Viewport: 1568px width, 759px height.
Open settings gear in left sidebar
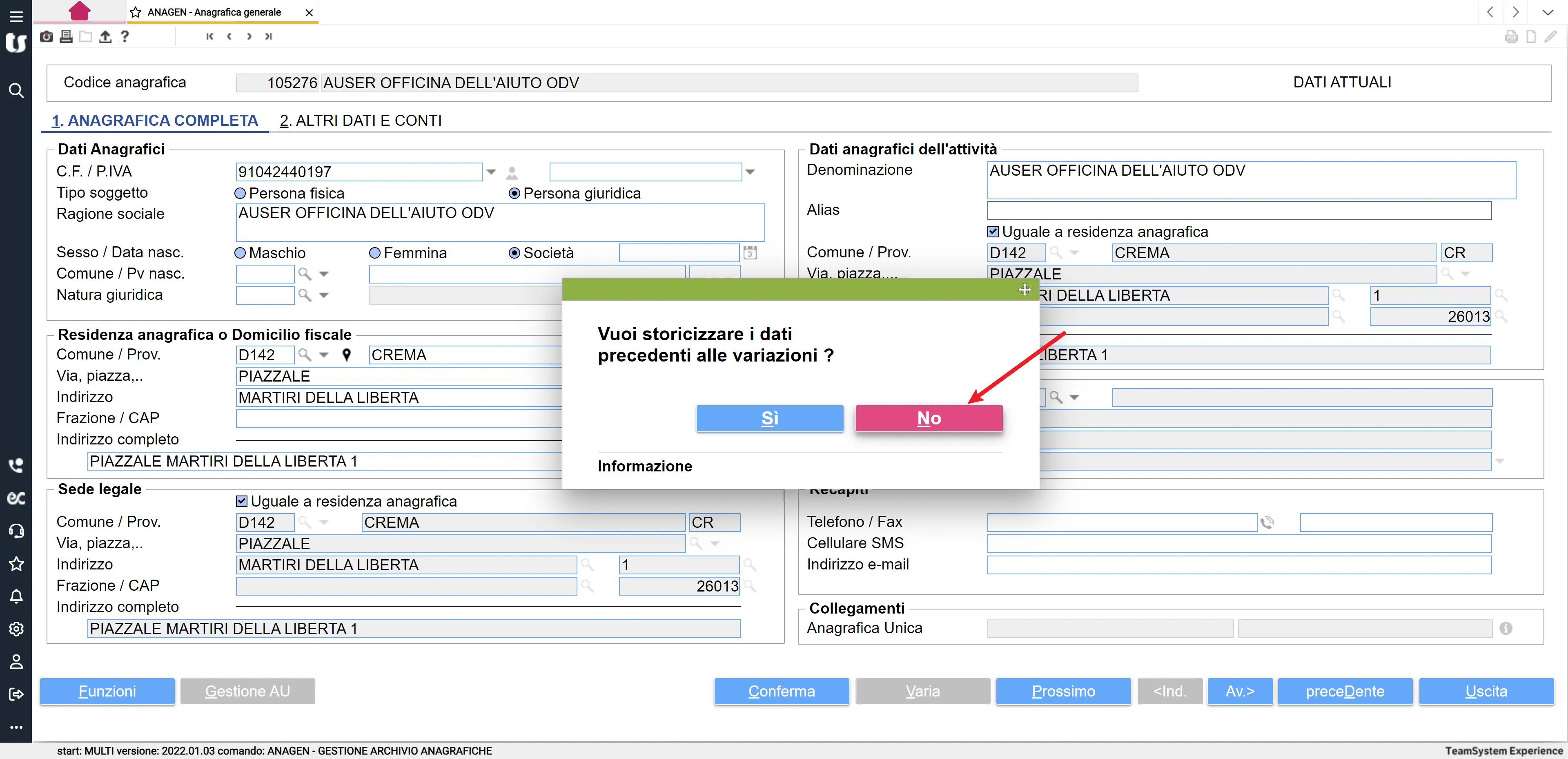[x=16, y=629]
